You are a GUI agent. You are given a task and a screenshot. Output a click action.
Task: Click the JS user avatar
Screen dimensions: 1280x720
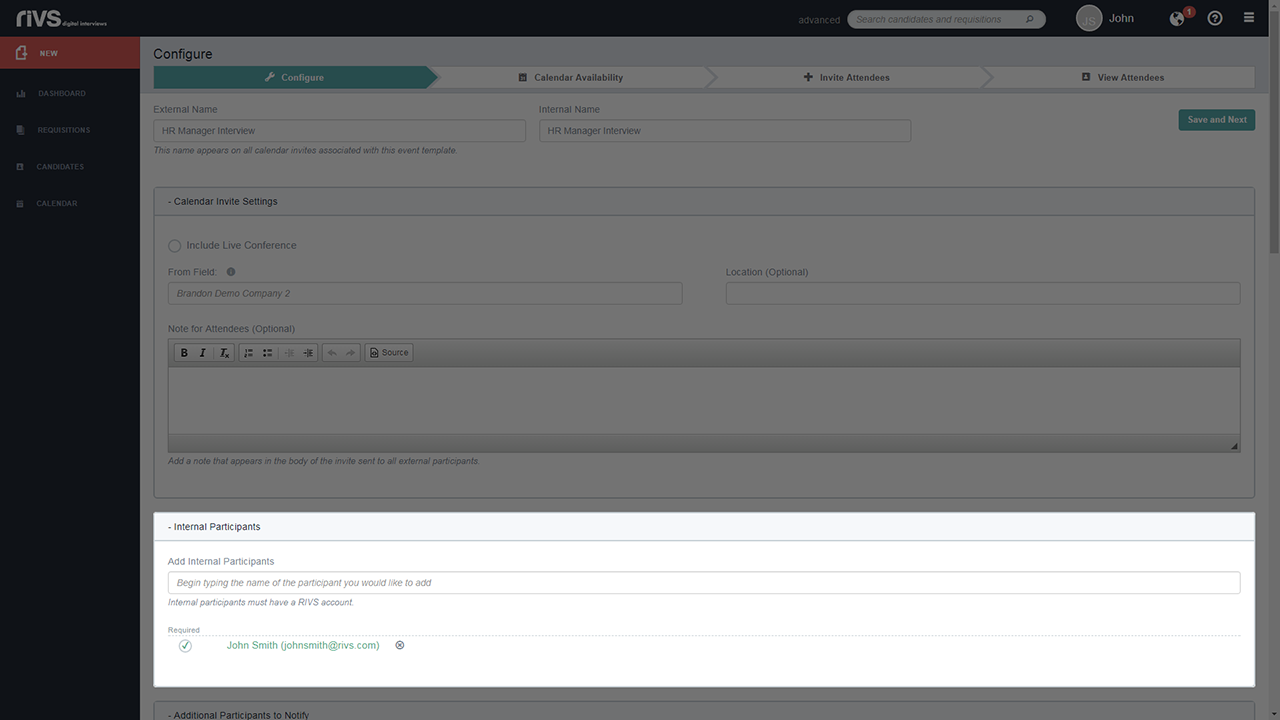click(x=1089, y=18)
